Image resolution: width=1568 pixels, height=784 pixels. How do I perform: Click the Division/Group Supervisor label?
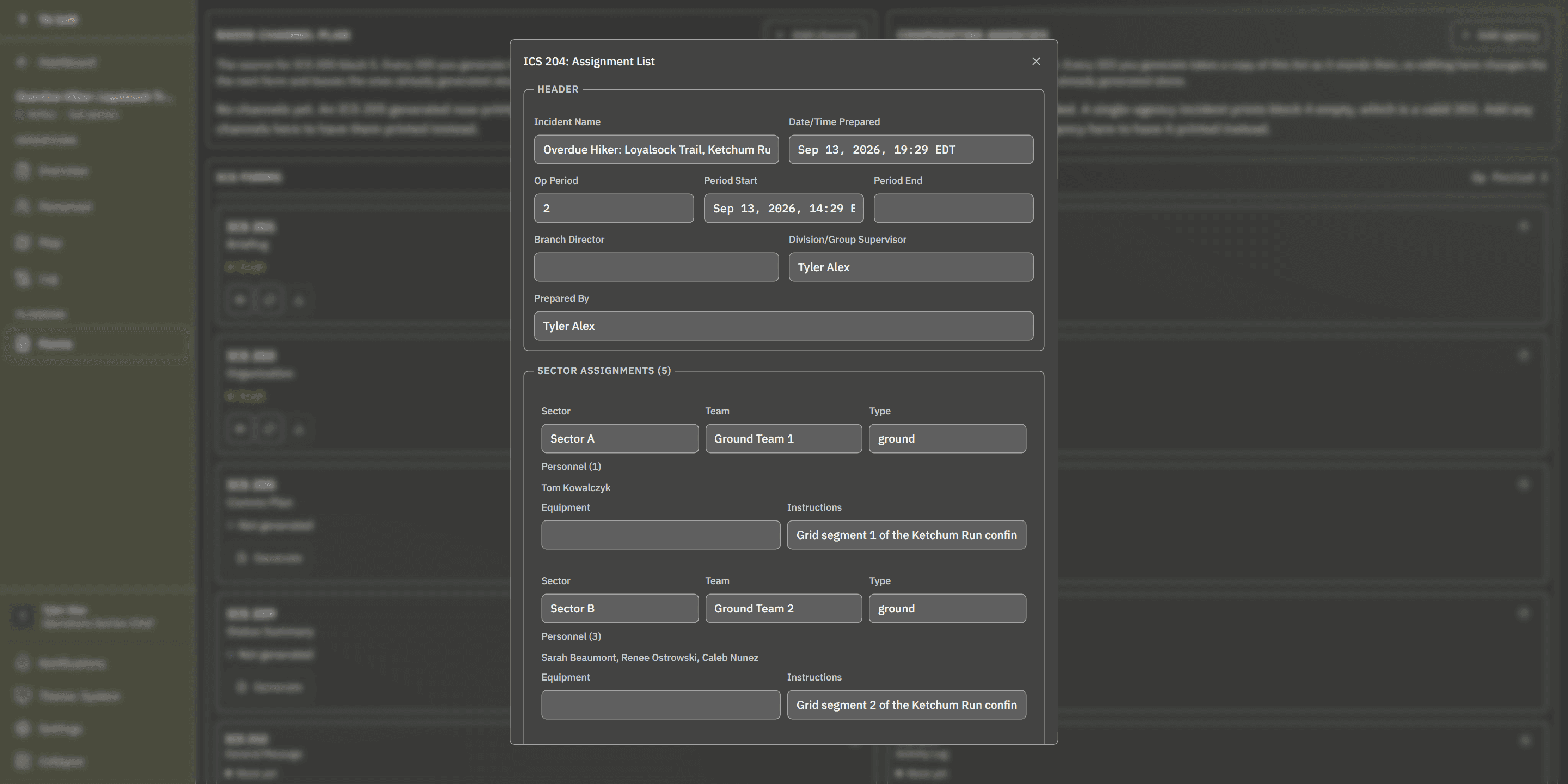pyautogui.click(x=847, y=239)
